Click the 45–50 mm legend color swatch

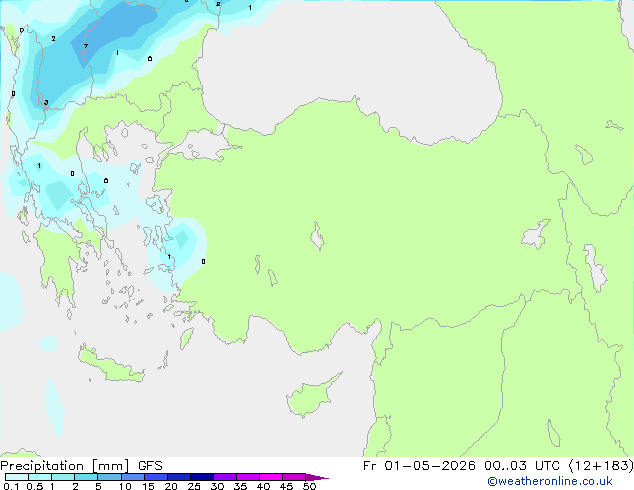pyautogui.click(x=294, y=477)
